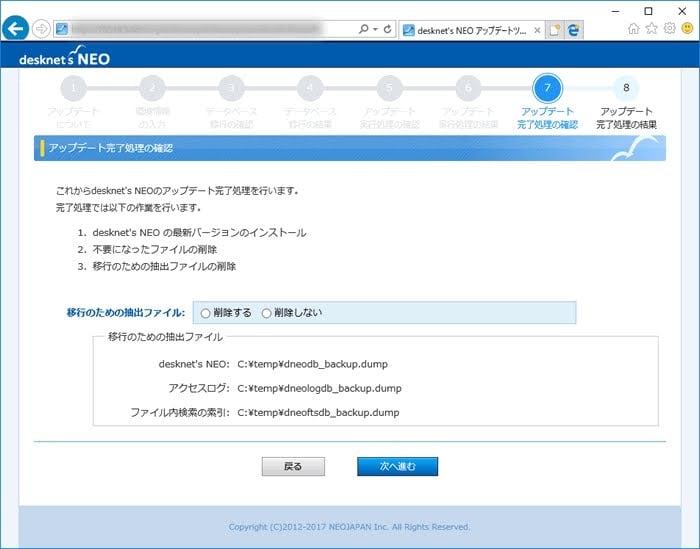Click list item 不要になったファイルの削除

coord(154,250)
